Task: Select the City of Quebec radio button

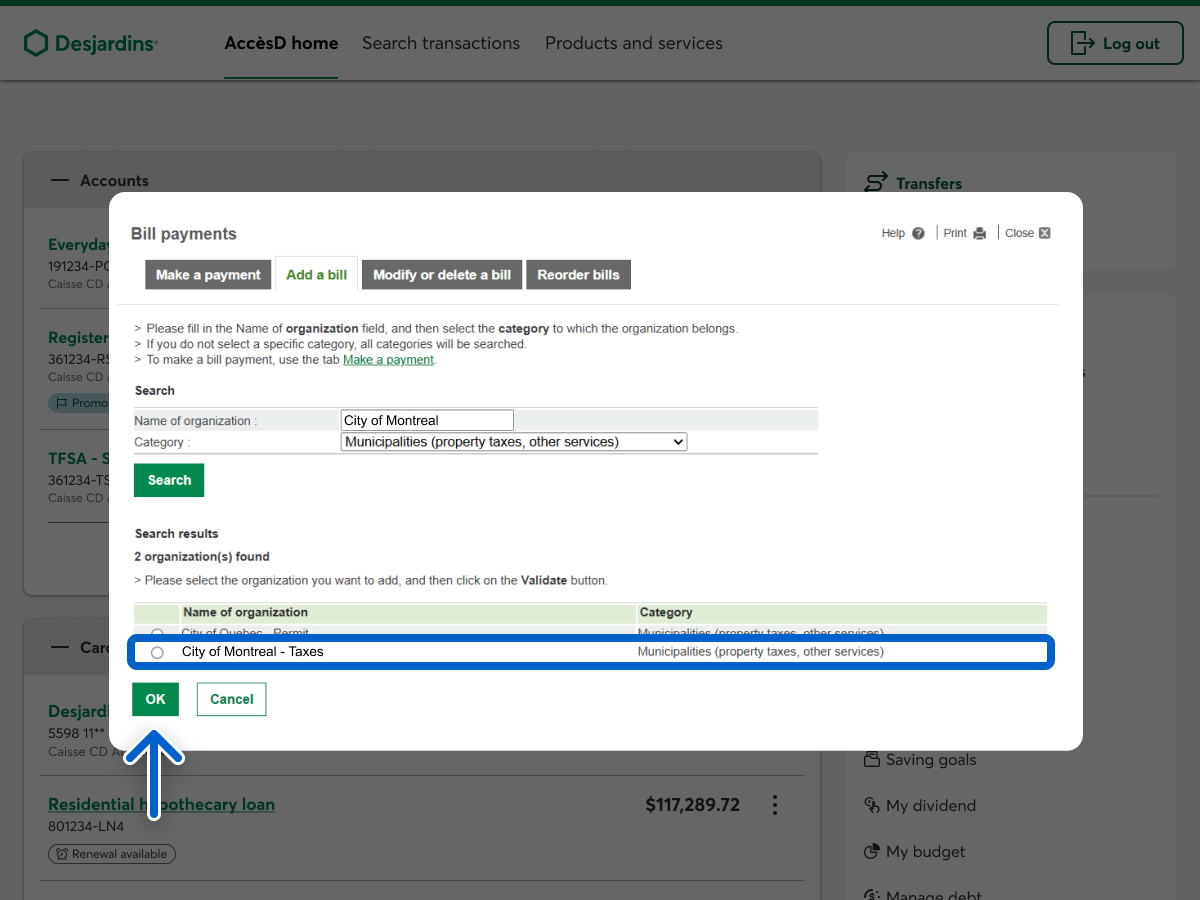Action: 157,633
